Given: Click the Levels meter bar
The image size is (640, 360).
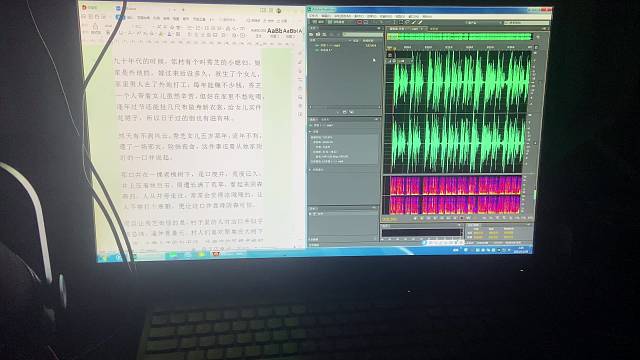Looking at the screenshot, I should pyautogui.click(x=422, y=233).
